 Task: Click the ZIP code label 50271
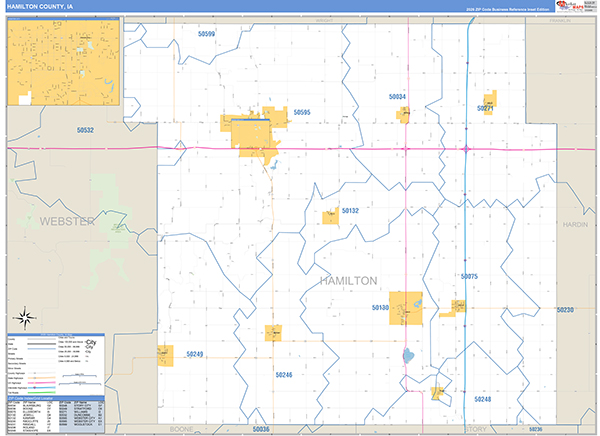(485, 108)
